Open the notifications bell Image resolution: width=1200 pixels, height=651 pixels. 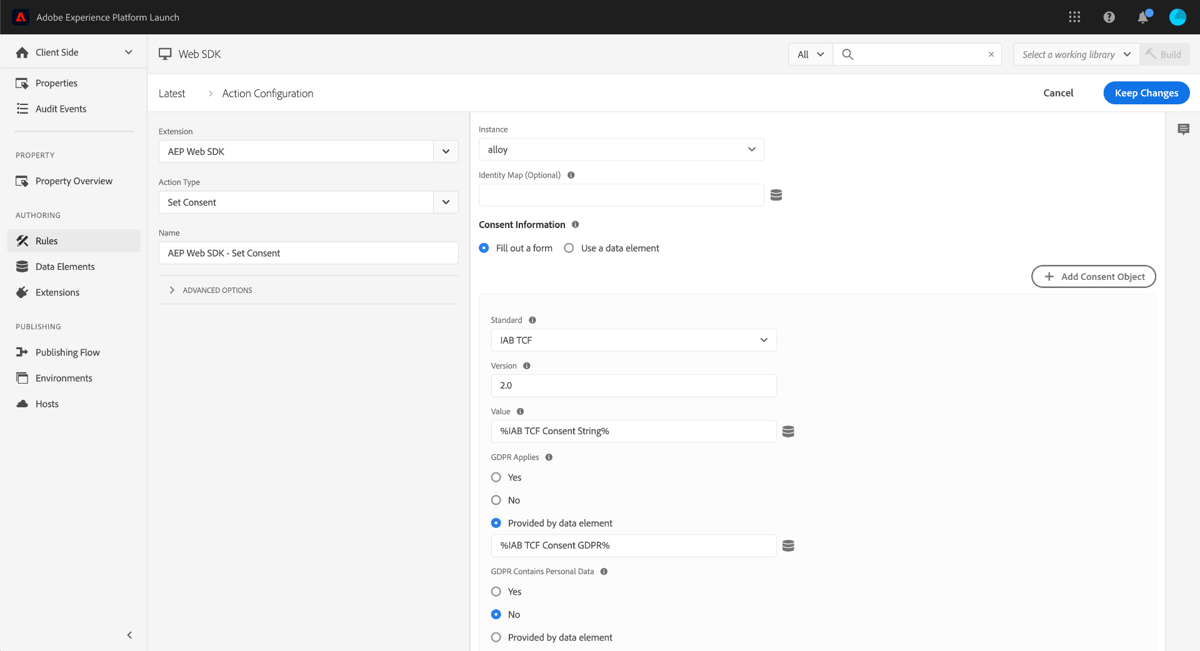pos(1142,16)
